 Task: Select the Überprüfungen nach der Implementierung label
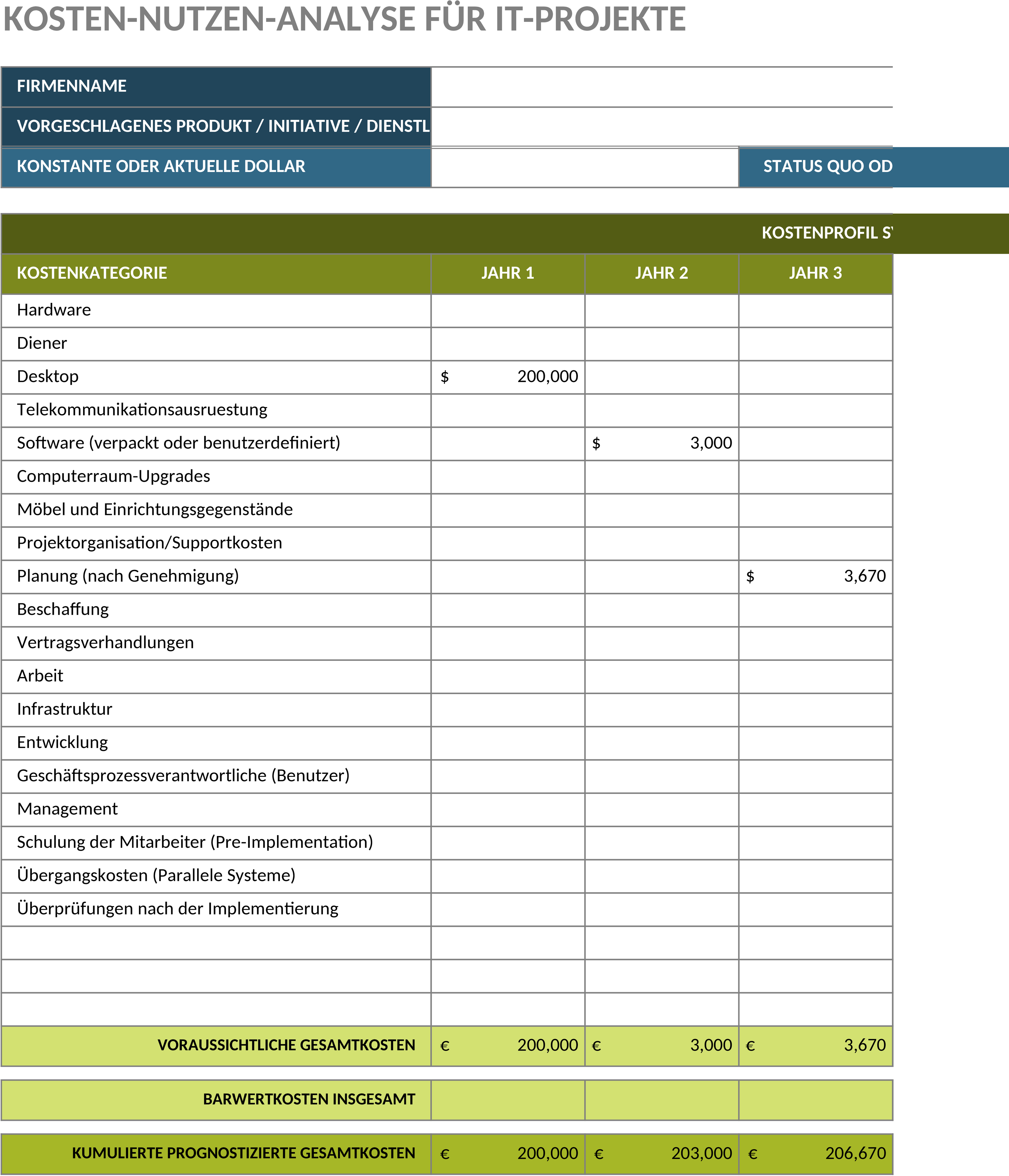pyautogui.click(x=178, y=909)
